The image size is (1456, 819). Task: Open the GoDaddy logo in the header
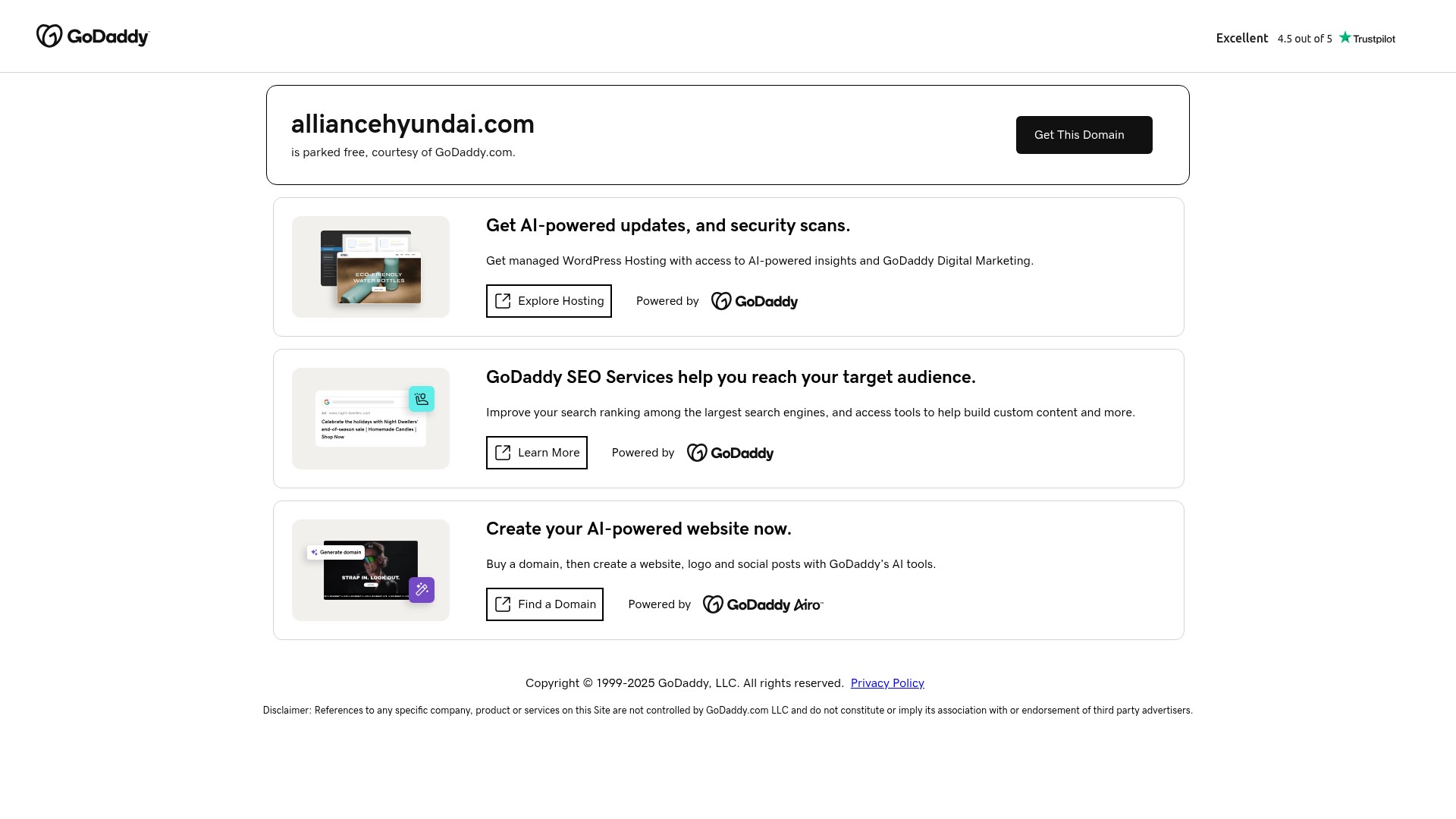[93, 36]
